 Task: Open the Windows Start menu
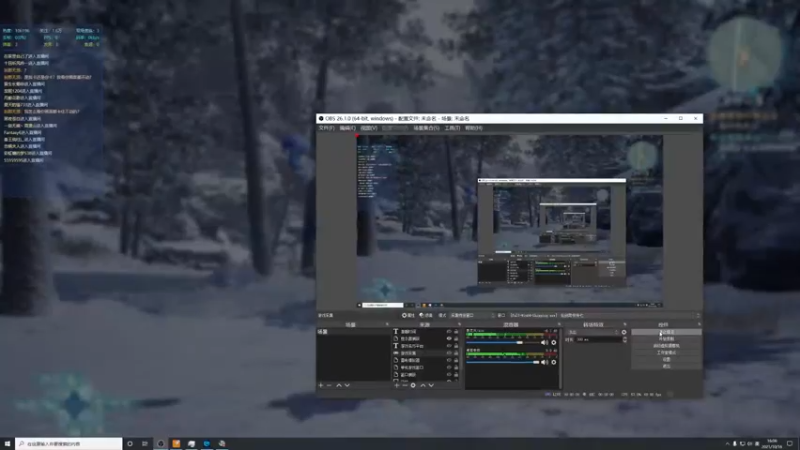click(7, 444)
